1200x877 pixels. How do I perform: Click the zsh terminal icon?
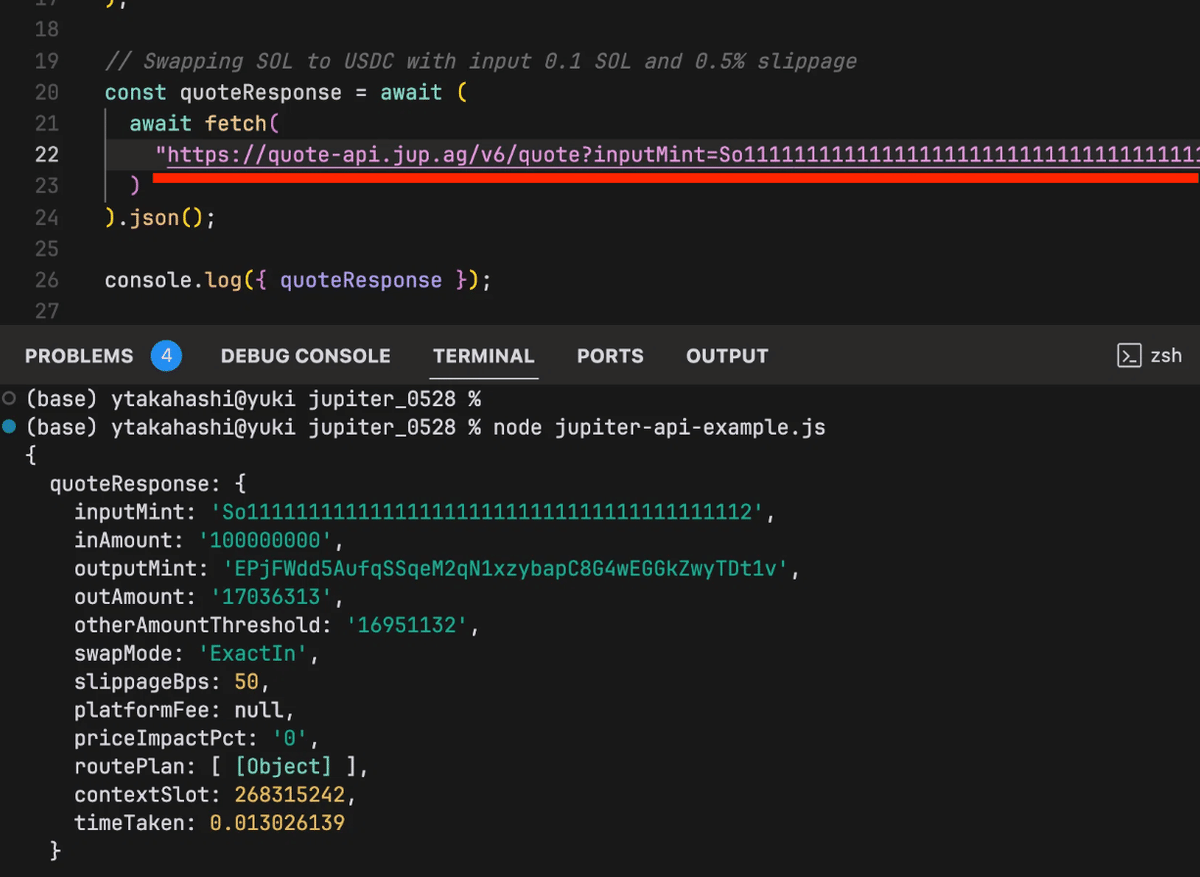pyautogui.click(x=1130, y=355)
